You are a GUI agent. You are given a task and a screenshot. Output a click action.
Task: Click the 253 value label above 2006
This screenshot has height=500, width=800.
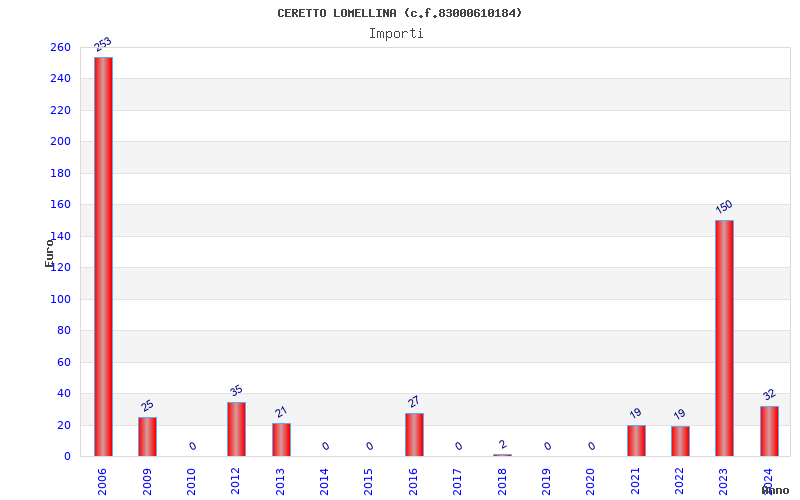point(103,44)
